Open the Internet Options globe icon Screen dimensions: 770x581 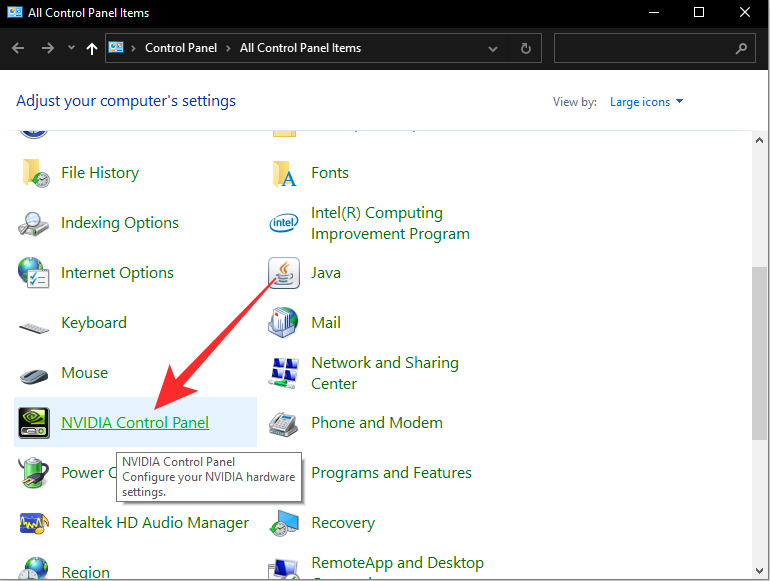click(35, 273)
